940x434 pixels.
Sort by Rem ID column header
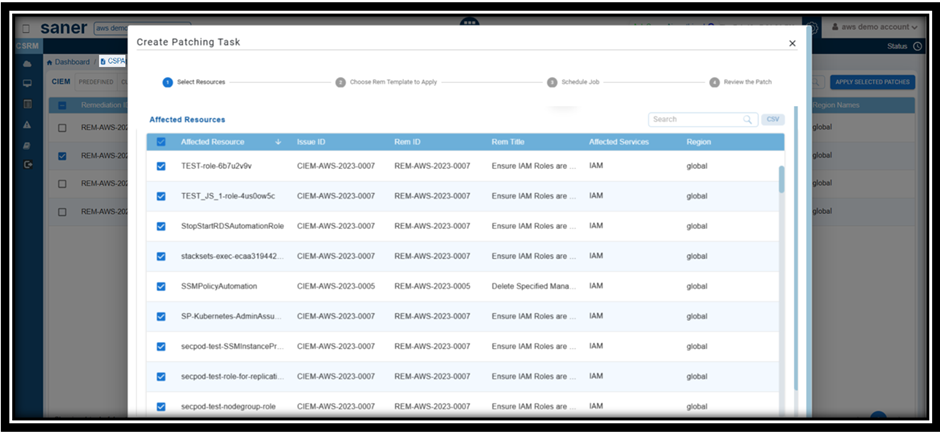pyautogui.click(x=407, y=142)
